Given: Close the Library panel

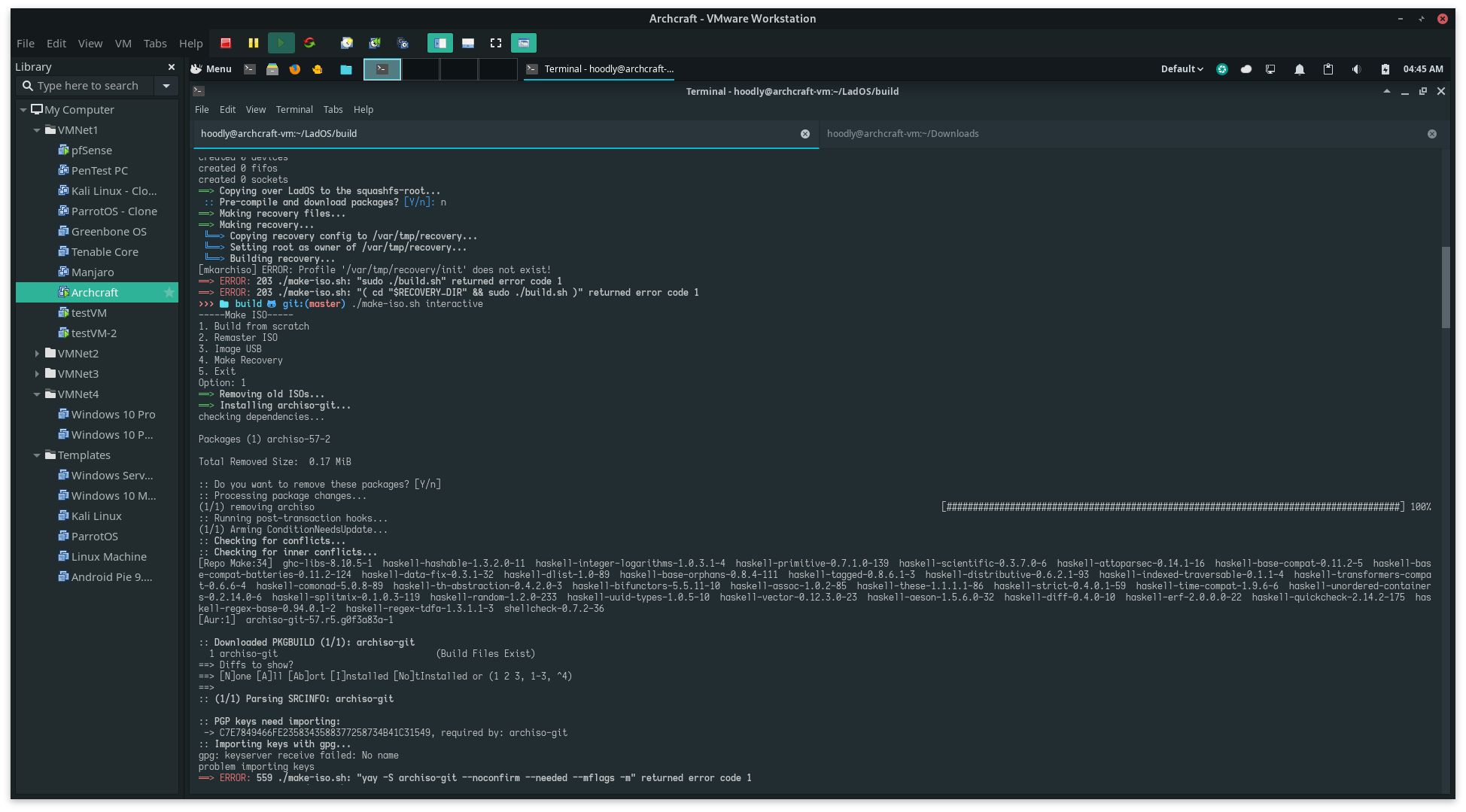Looking at the screenshot, I should 172,67.
